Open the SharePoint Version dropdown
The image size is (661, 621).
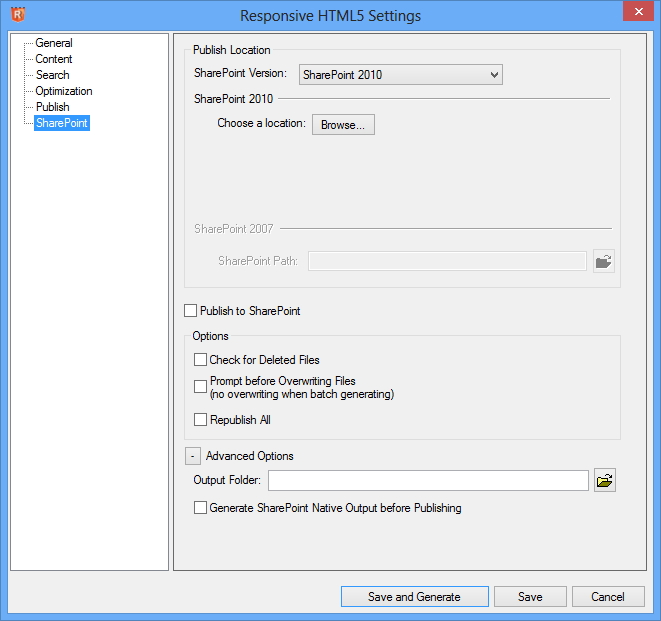(400, 75)
